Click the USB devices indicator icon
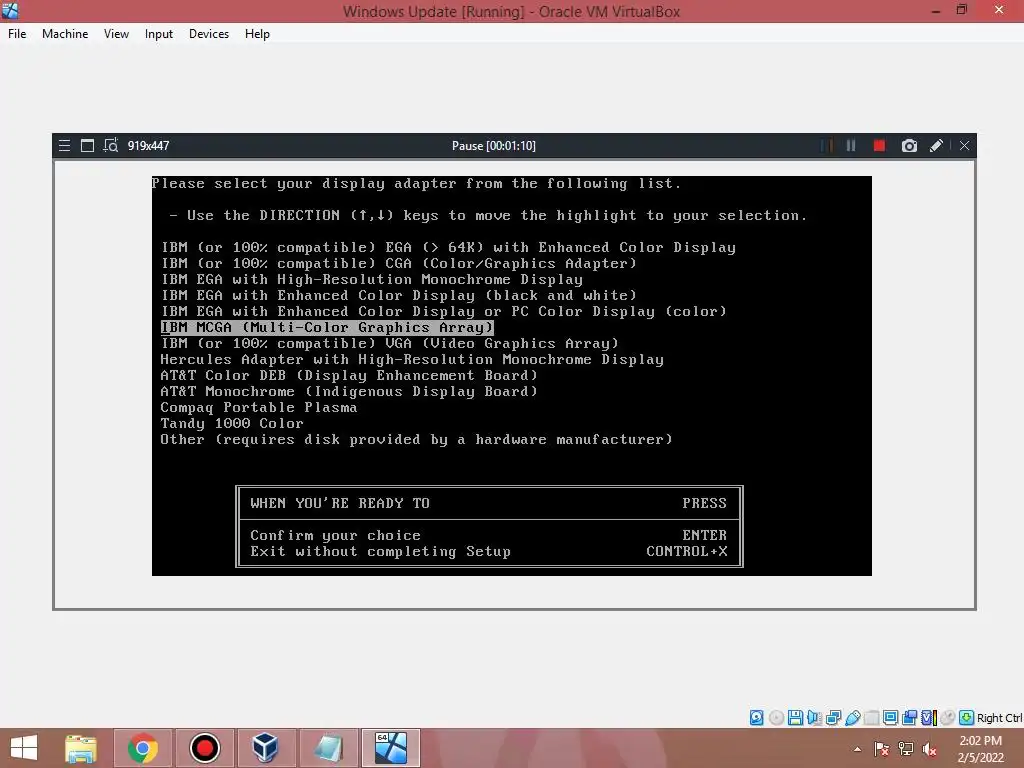This screenshot has height=768, width=1024. click(853, 718)
